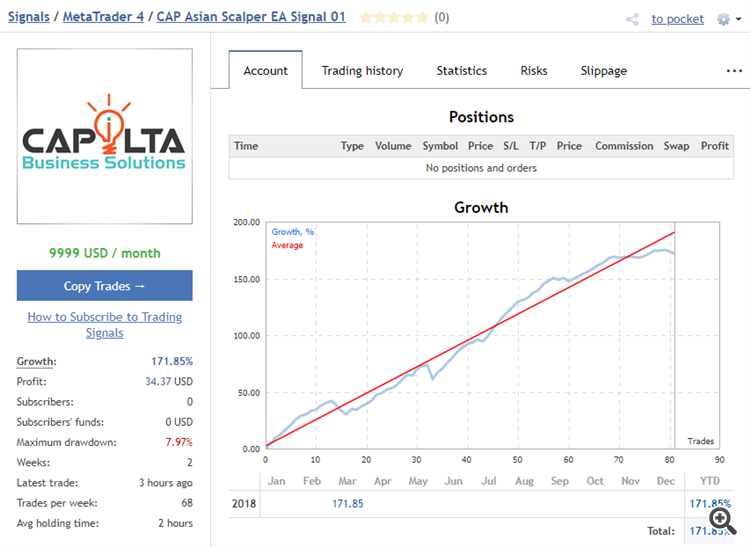Select the Risks tab
Screen dimensions: 750x547
coord(534,71)
